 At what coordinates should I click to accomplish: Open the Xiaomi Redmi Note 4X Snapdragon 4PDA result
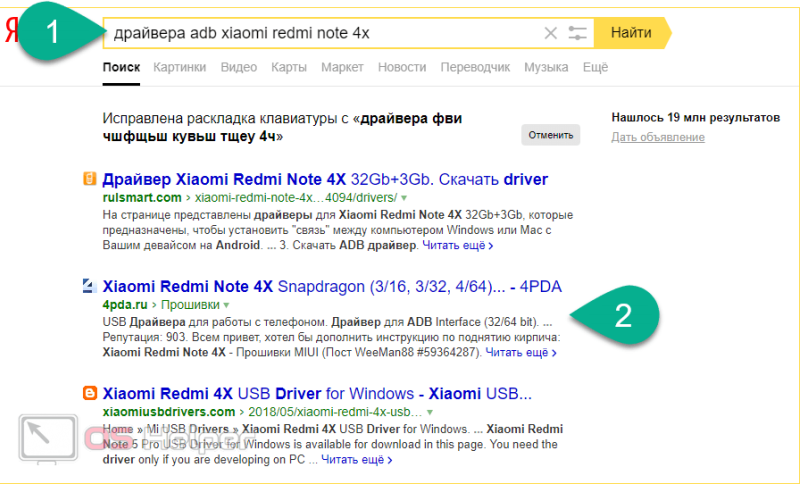tap(332, 287)
